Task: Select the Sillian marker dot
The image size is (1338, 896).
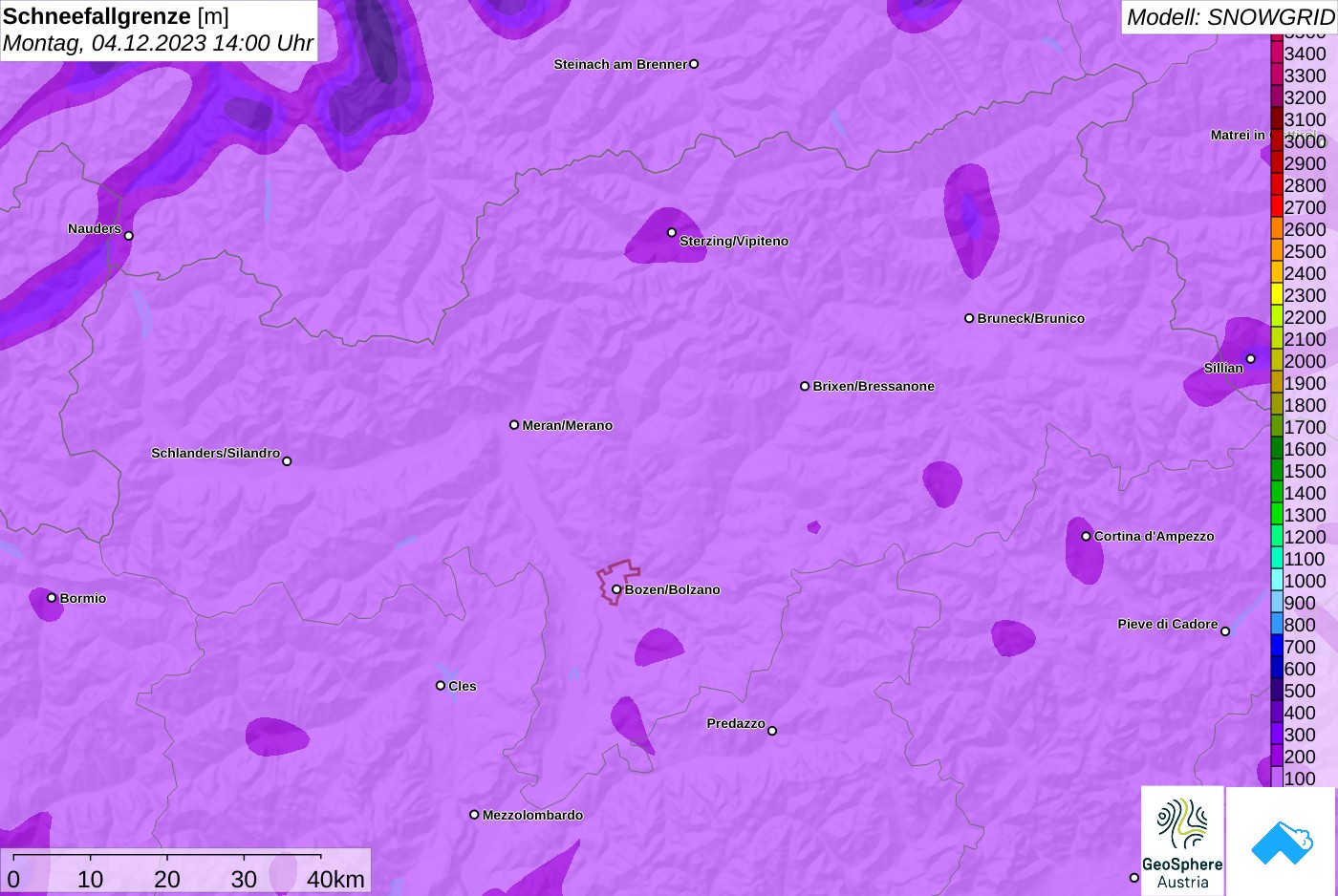Action: 1250,359
